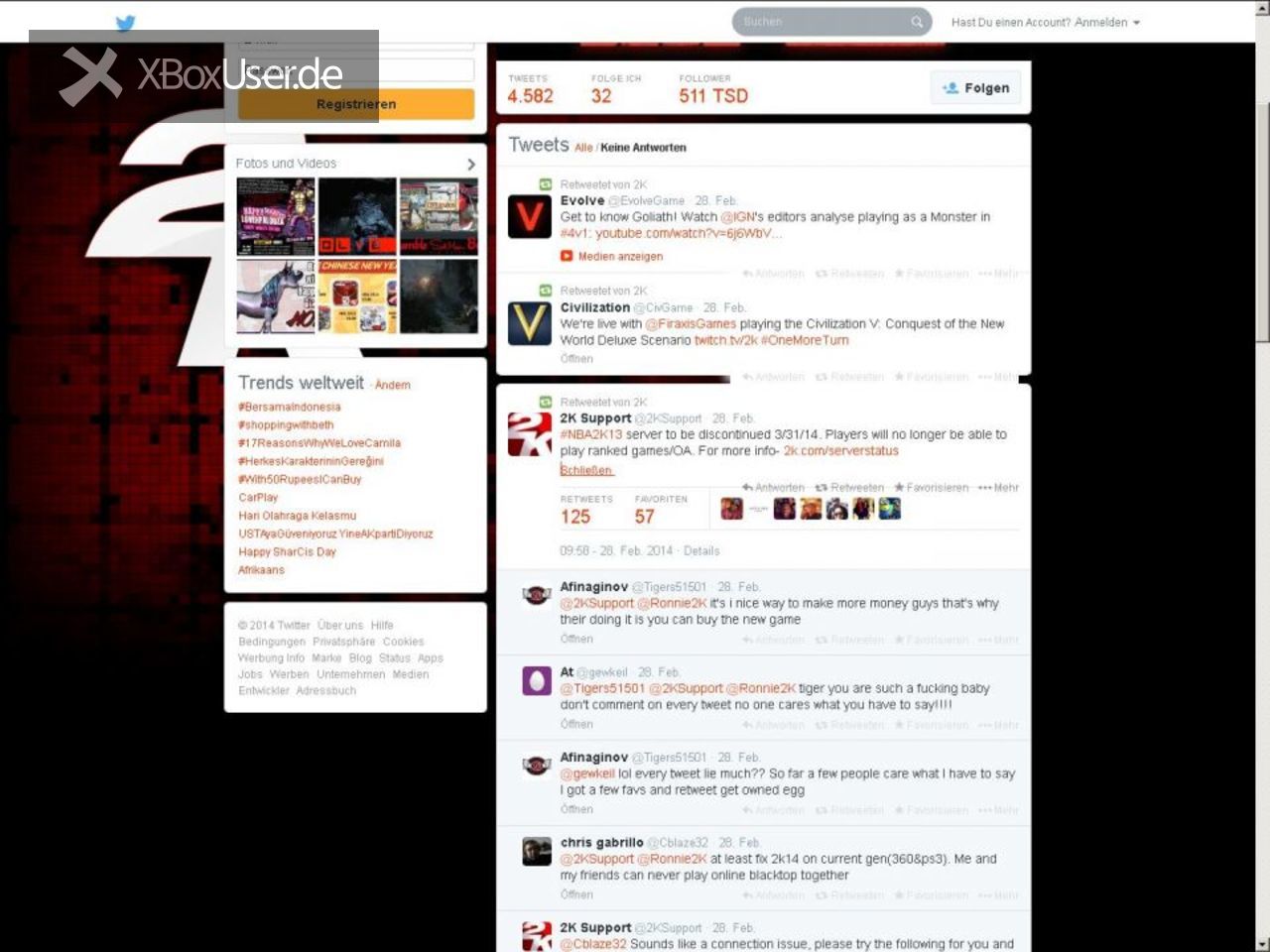Click the 'Entwickler' footer link
The image size is (1270, 952).
click(264, 691)
